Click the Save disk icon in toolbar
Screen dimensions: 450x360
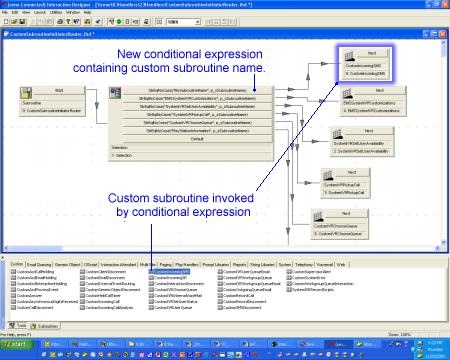coord(22,22)
